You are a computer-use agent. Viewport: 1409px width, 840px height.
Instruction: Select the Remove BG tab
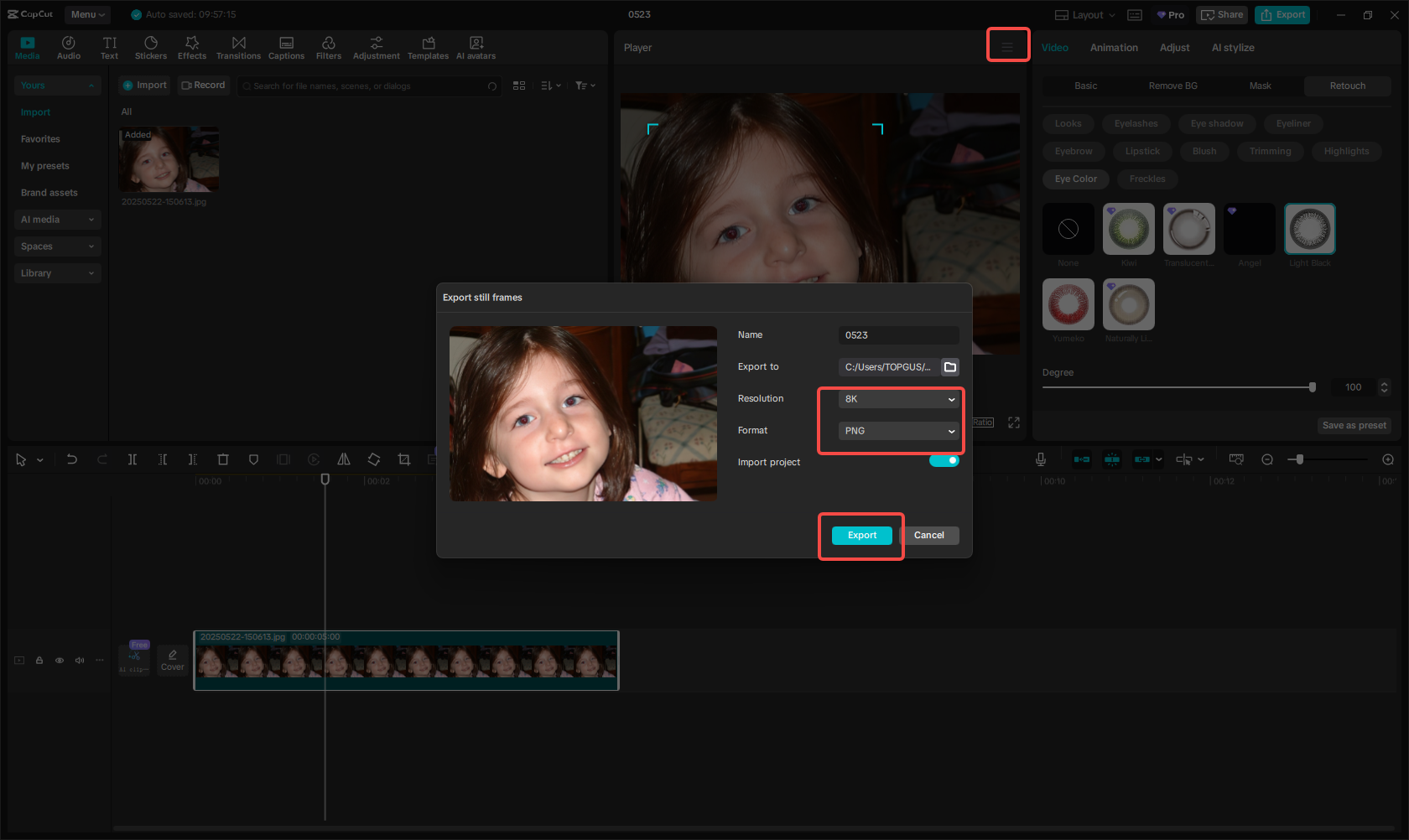point(1172,86)
